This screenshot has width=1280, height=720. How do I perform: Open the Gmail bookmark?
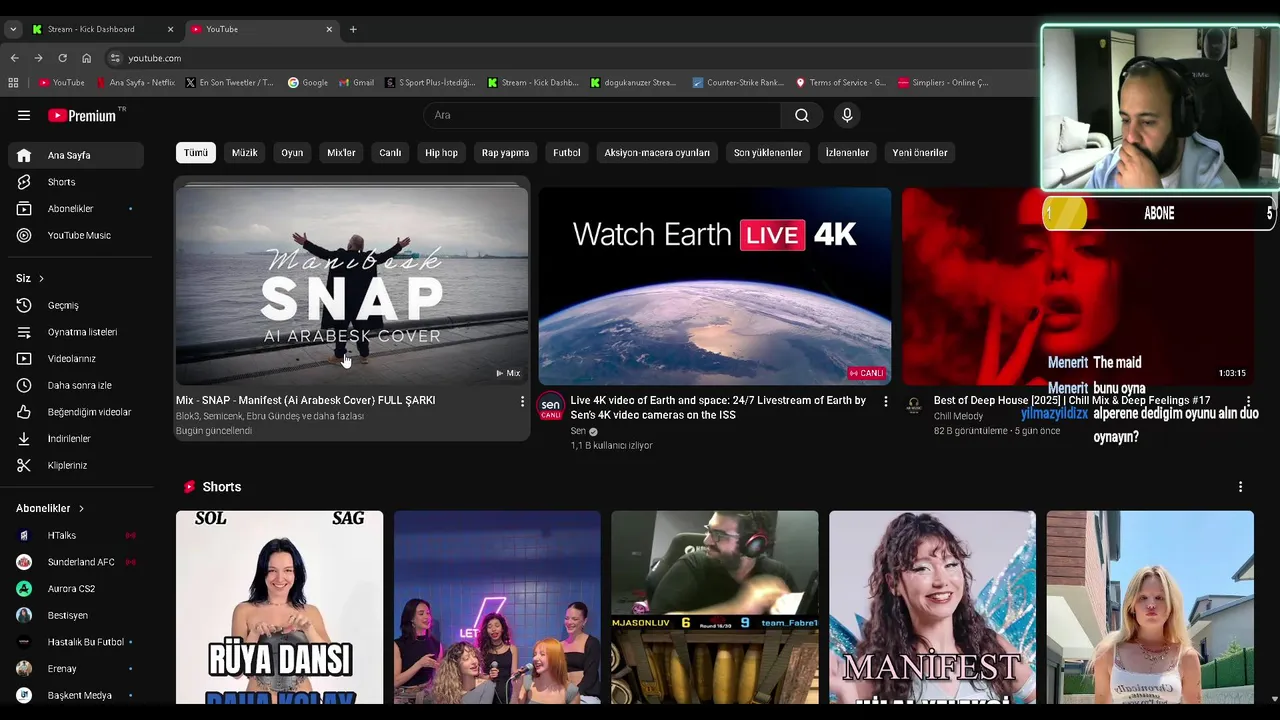point(357,83)
